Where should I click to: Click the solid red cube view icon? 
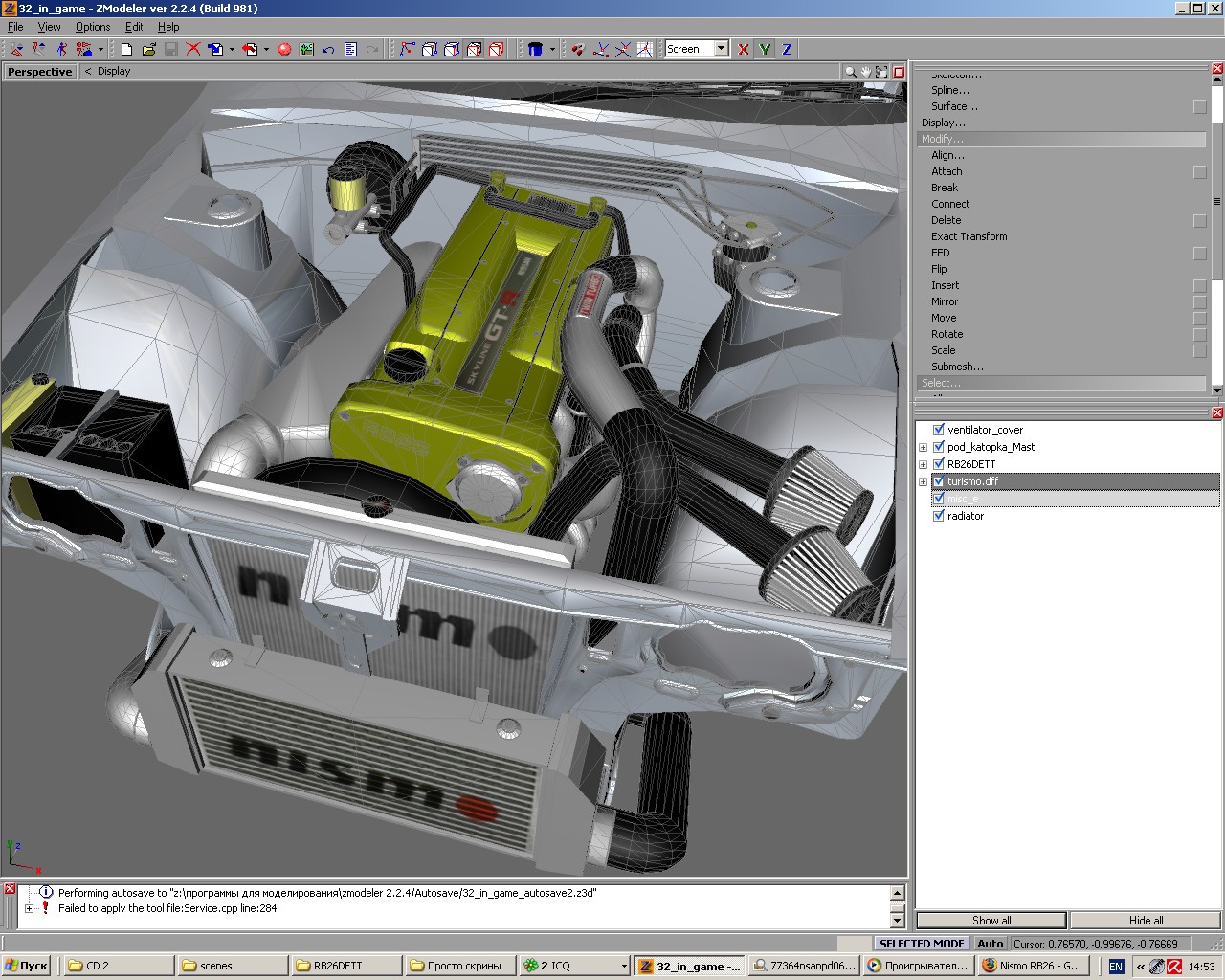pyautogui.click(x=496, y=49)
